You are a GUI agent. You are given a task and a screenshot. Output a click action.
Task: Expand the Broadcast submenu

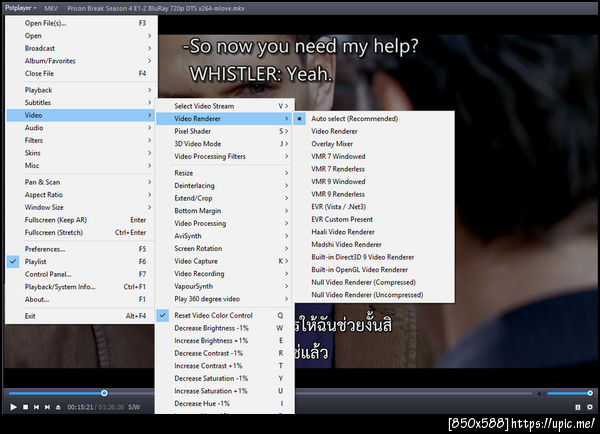tap(80, 49)
